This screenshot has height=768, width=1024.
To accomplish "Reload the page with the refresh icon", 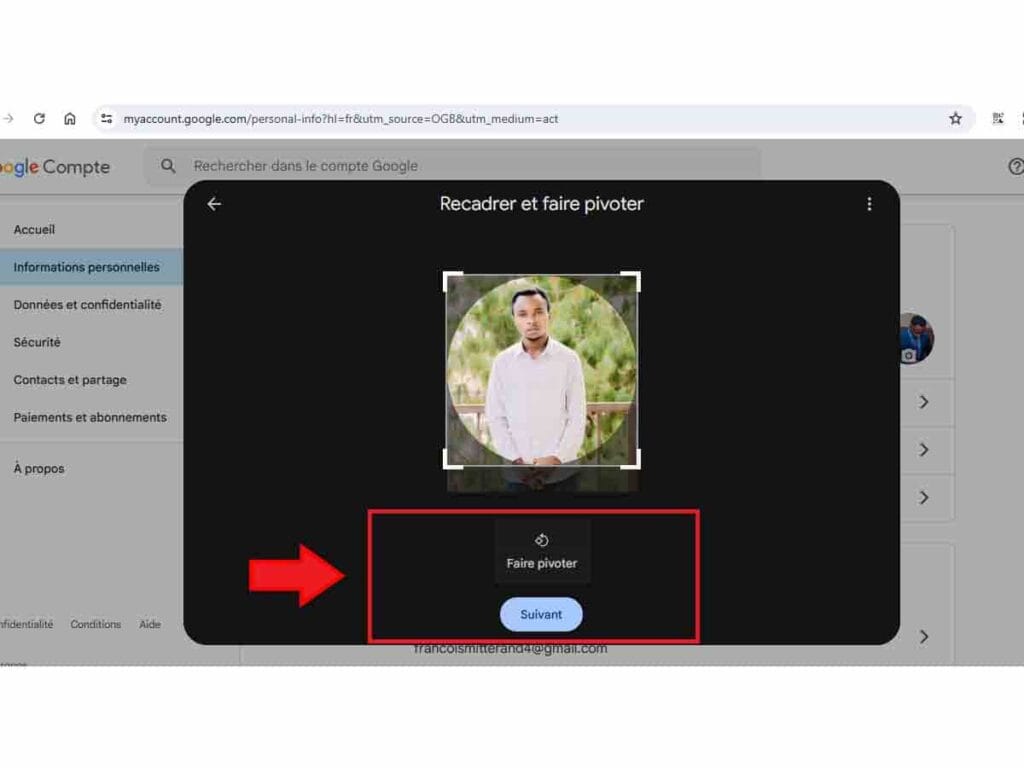I will click(39, 118).
